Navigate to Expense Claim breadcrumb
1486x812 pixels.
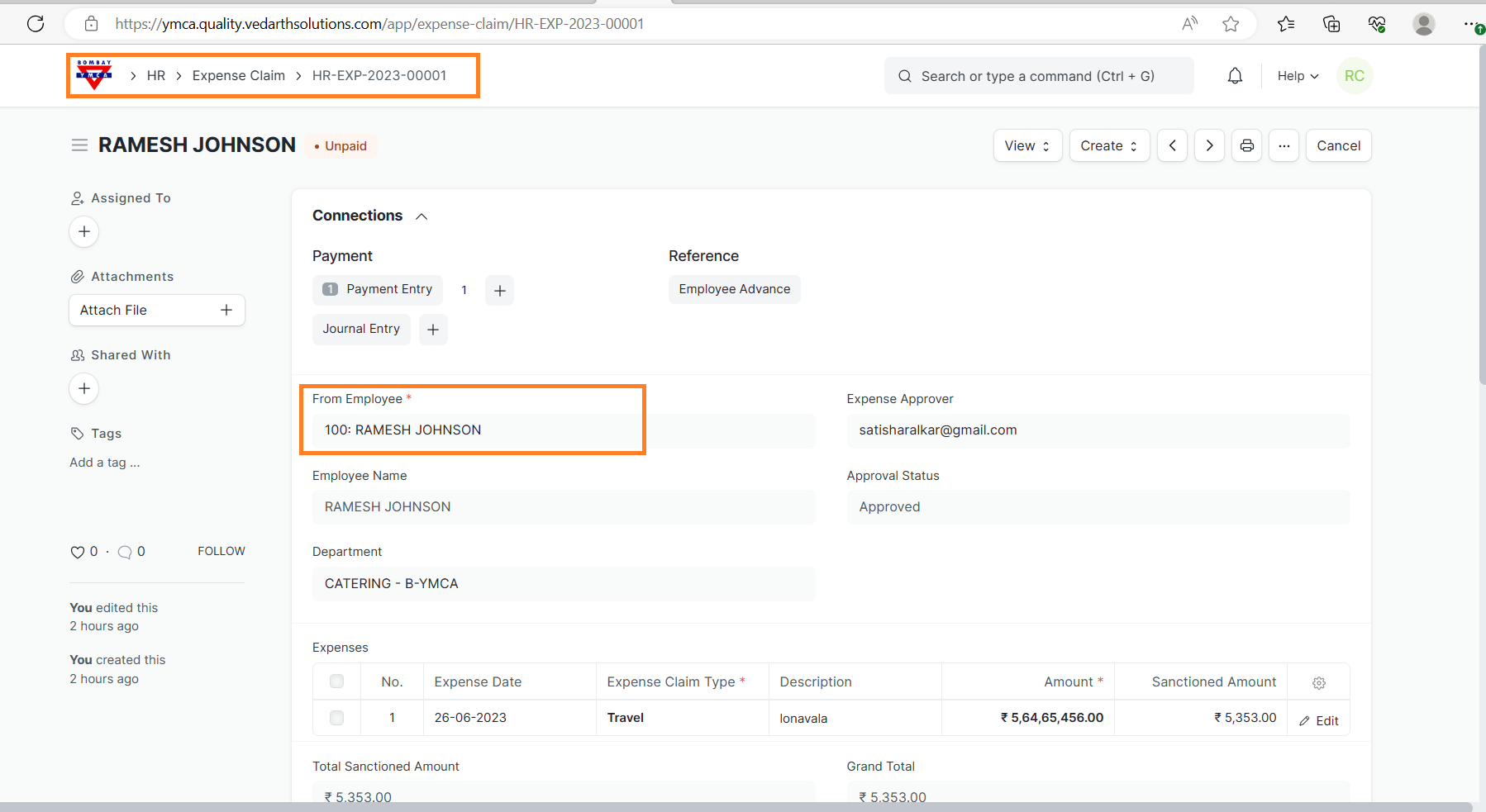coord(238,75)
